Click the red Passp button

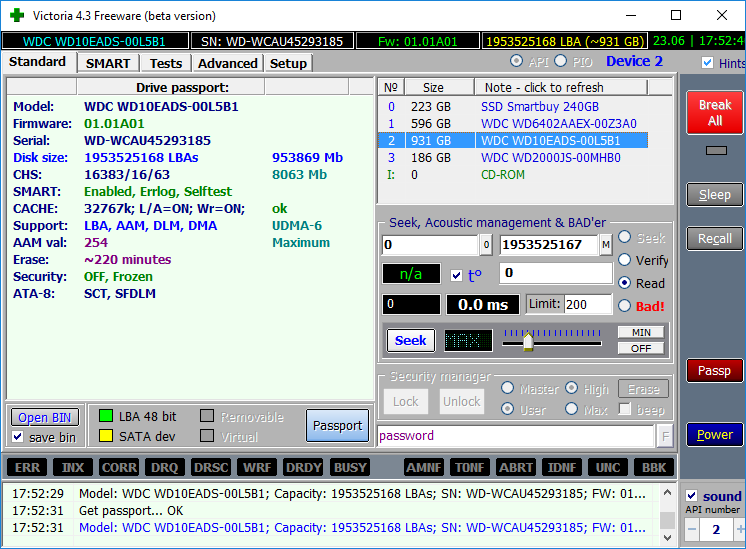point(715,371)
